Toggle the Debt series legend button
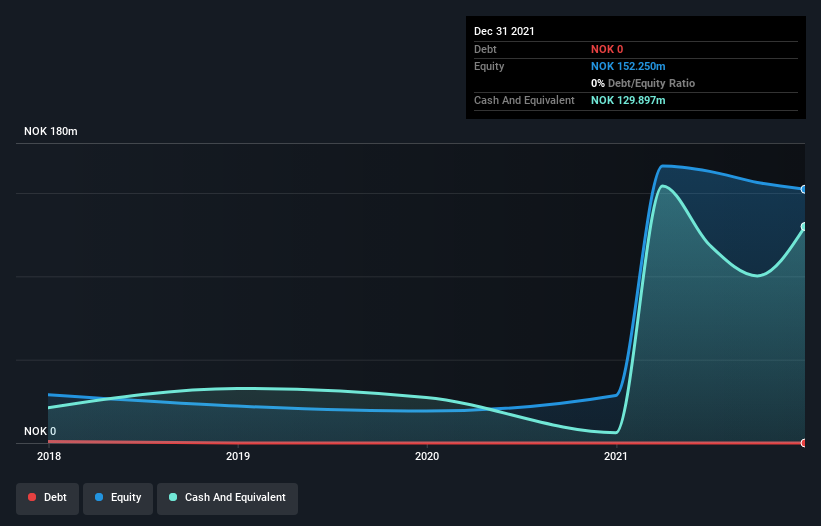 [x=48, y=498]
